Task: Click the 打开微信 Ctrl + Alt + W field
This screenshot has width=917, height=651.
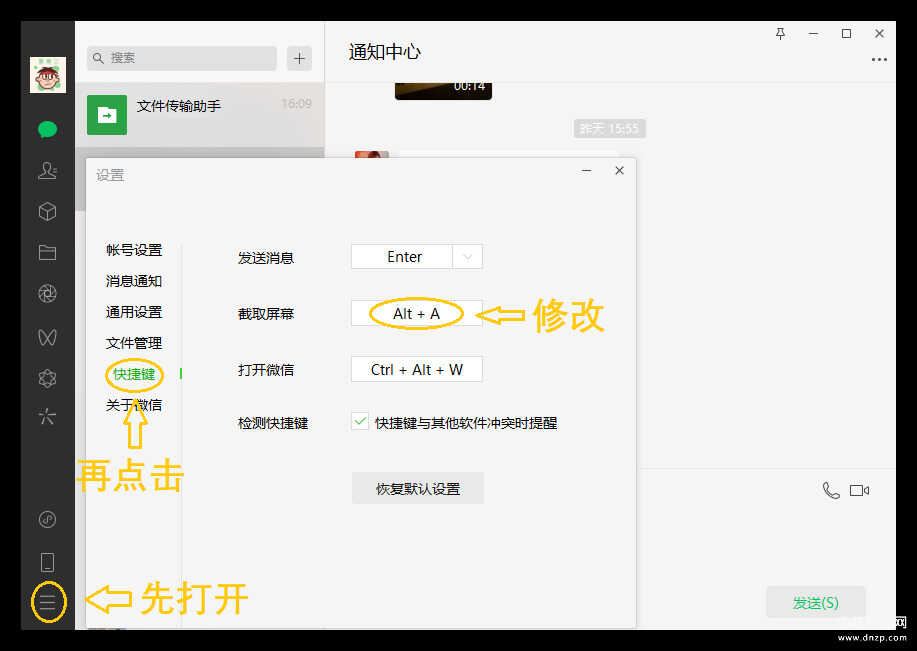Action: [416, 370]
